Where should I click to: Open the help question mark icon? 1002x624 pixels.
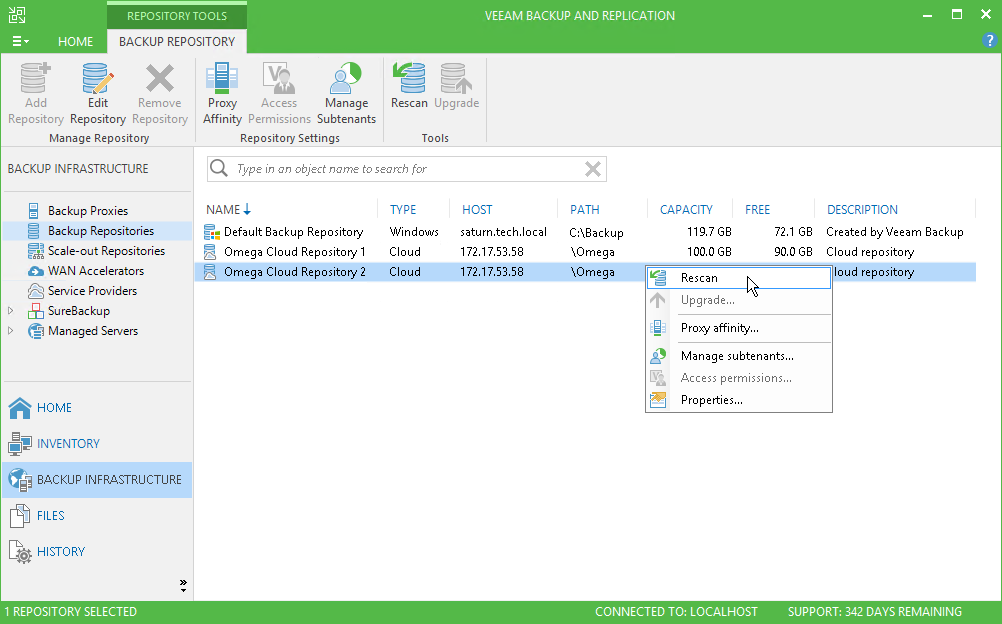tap(989, 40)
